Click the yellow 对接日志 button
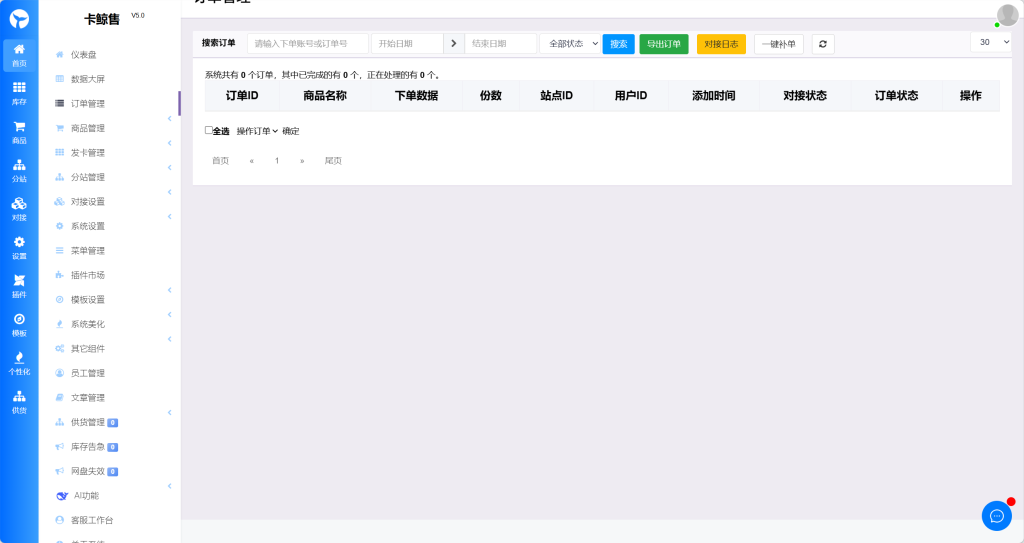Screen dimensions: 1024x543 tap(721, 44)
